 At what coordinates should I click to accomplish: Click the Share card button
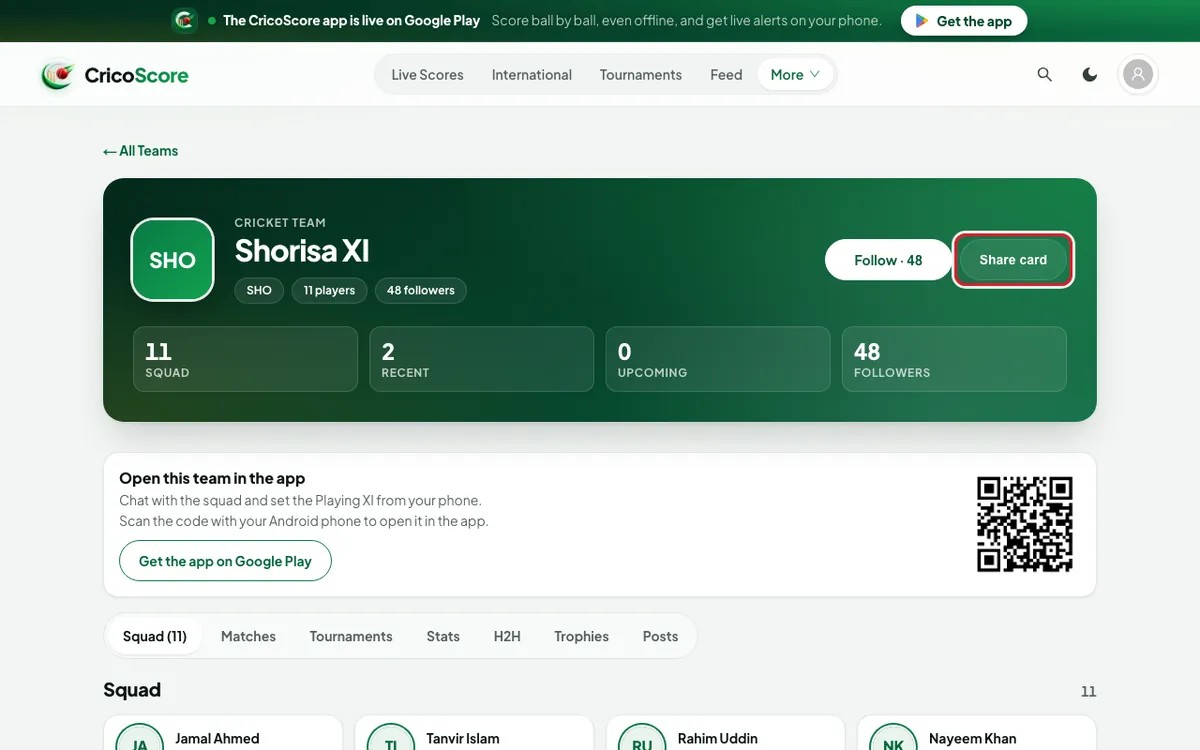(1013, 260)
